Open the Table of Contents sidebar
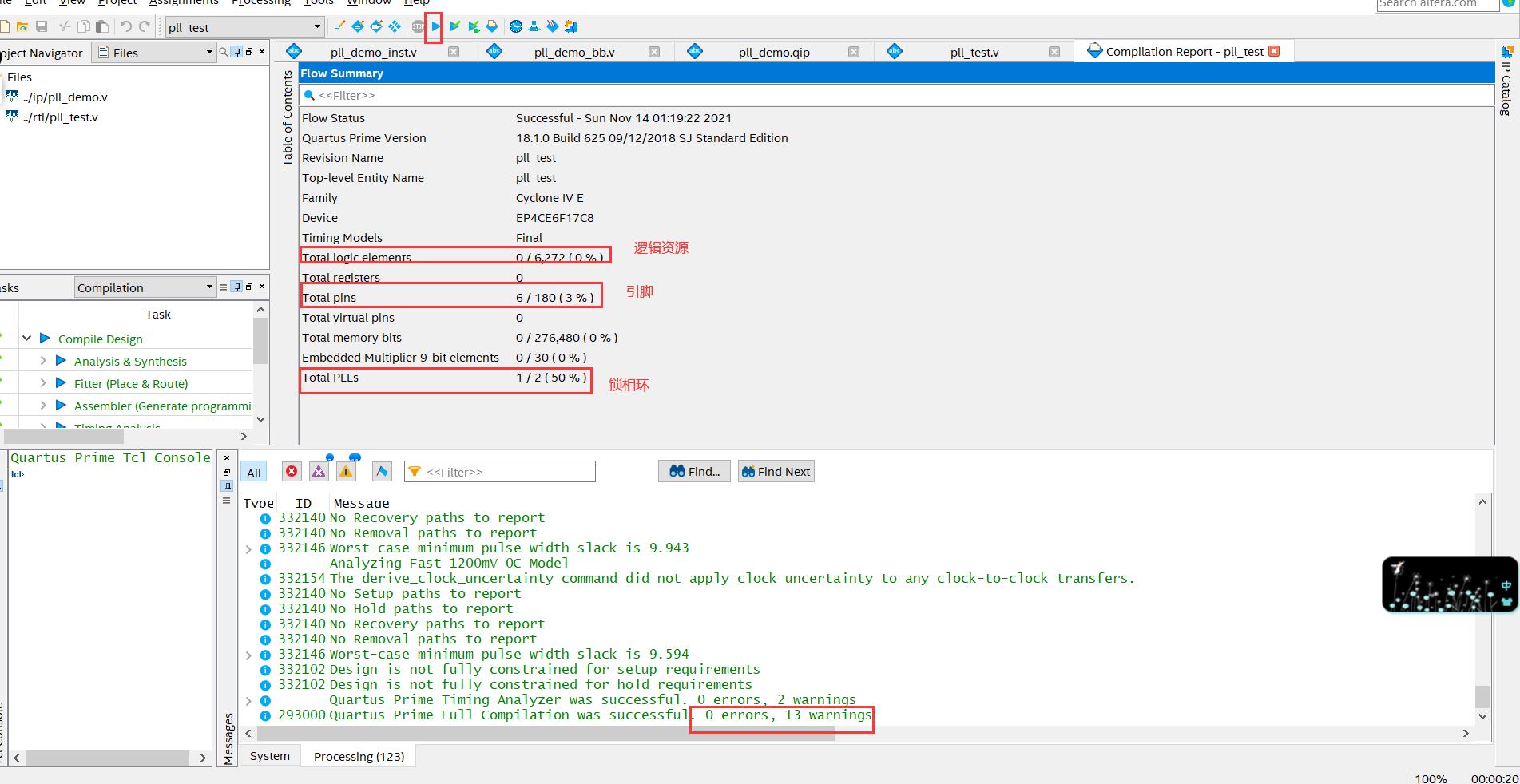The width and height of the screenshot is (1520, 784). pyautogui.click(x=288, y=117)
